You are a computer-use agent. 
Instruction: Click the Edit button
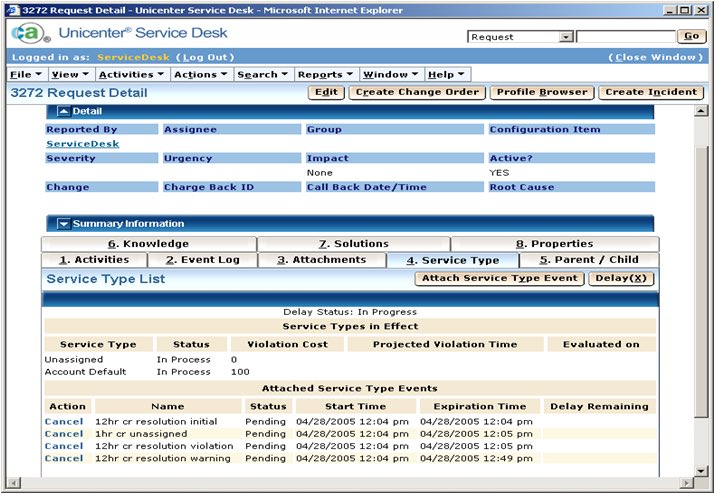(326, 92)
